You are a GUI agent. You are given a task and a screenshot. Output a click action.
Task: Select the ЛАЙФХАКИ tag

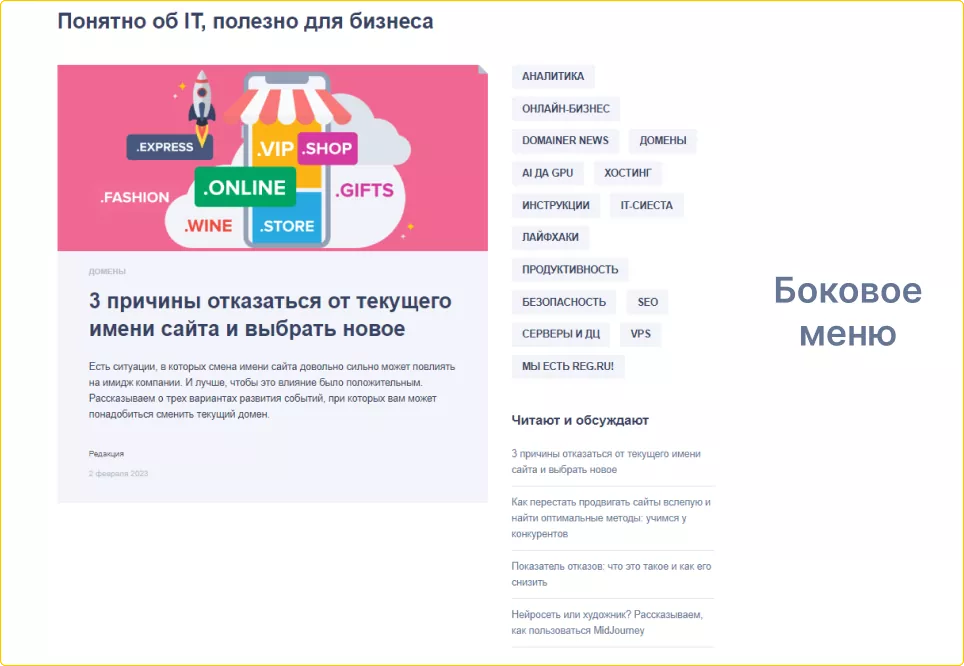click(551, 237)
